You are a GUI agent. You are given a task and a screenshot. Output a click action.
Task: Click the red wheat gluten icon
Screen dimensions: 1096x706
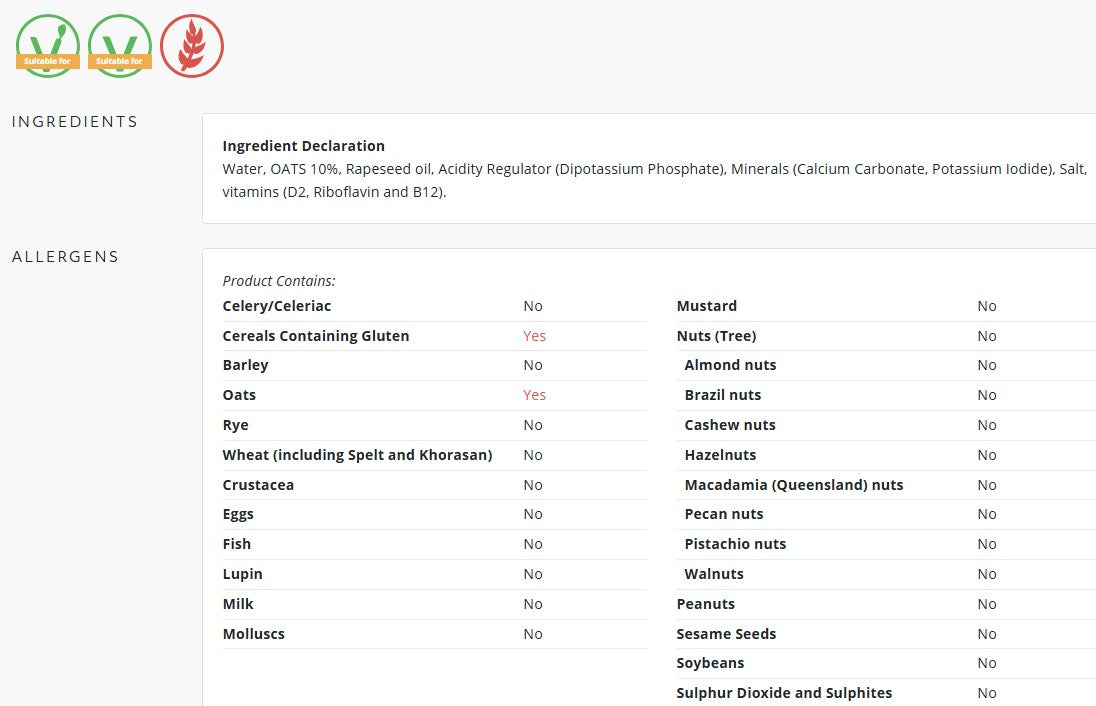click(x=192, y=46)
